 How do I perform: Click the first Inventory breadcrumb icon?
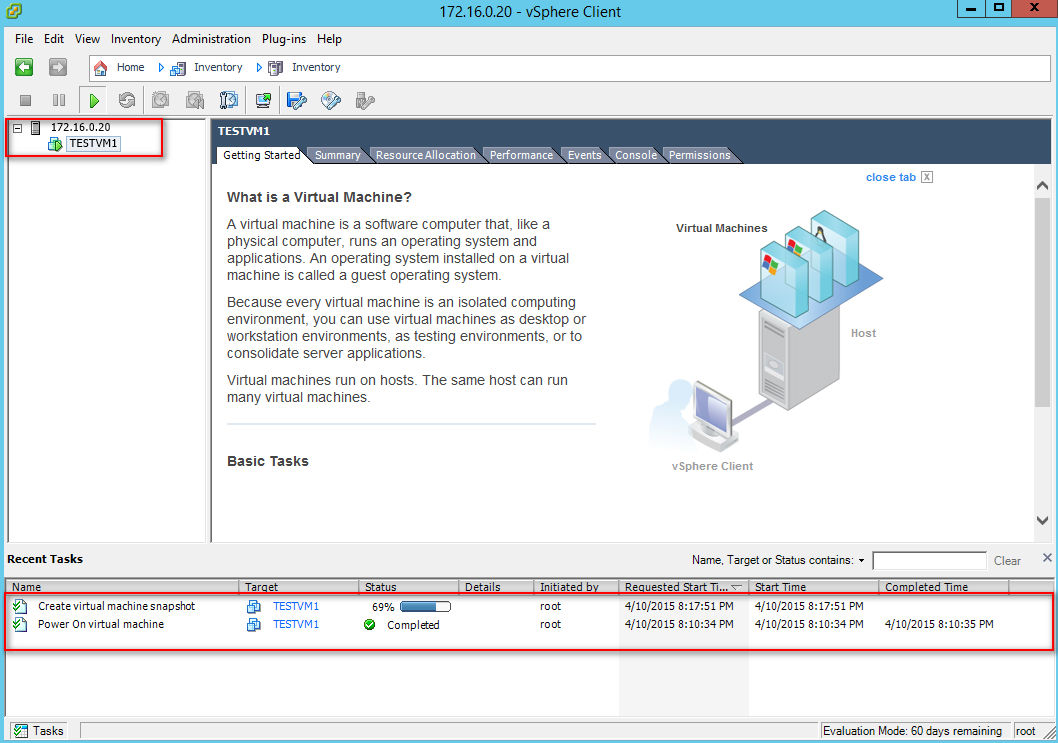click(x=178, y=67)
